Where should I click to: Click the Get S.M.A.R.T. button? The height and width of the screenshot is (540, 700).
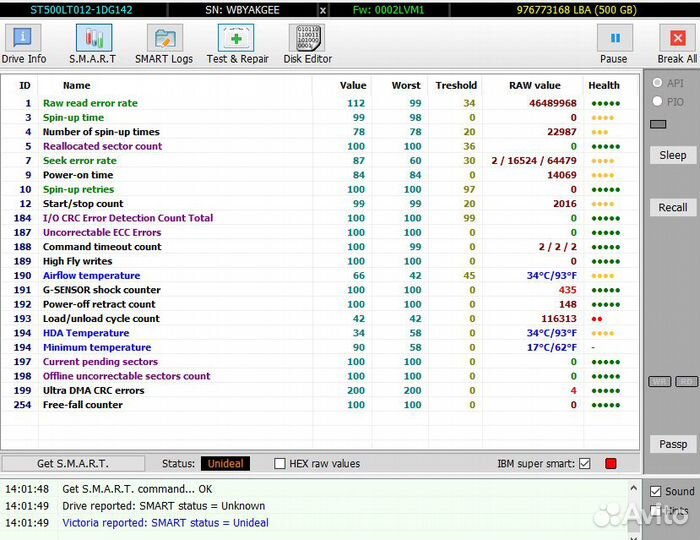(73, 464)
